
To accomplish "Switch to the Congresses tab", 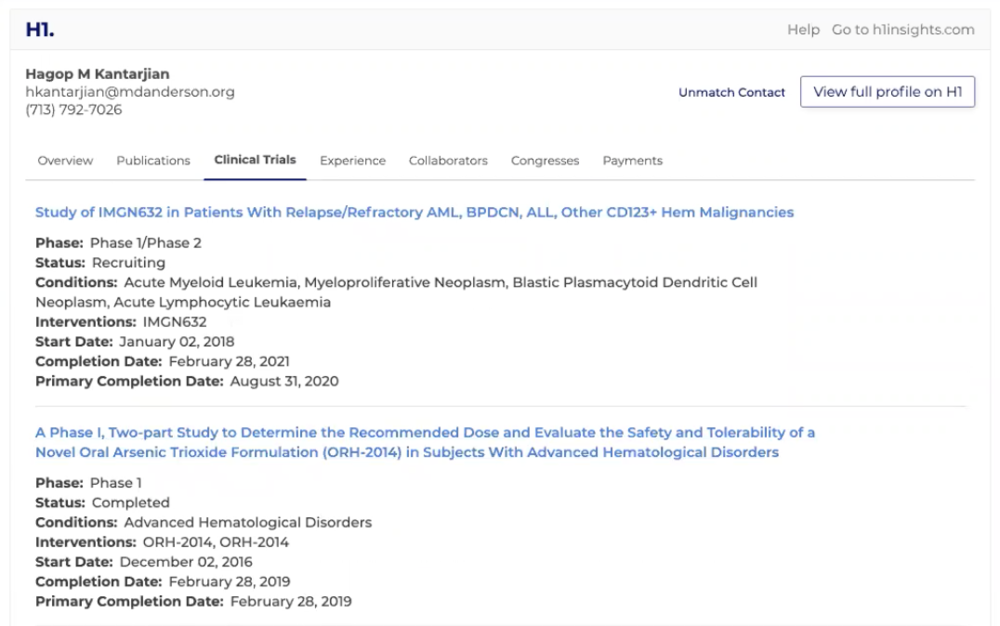I will 545,161.
